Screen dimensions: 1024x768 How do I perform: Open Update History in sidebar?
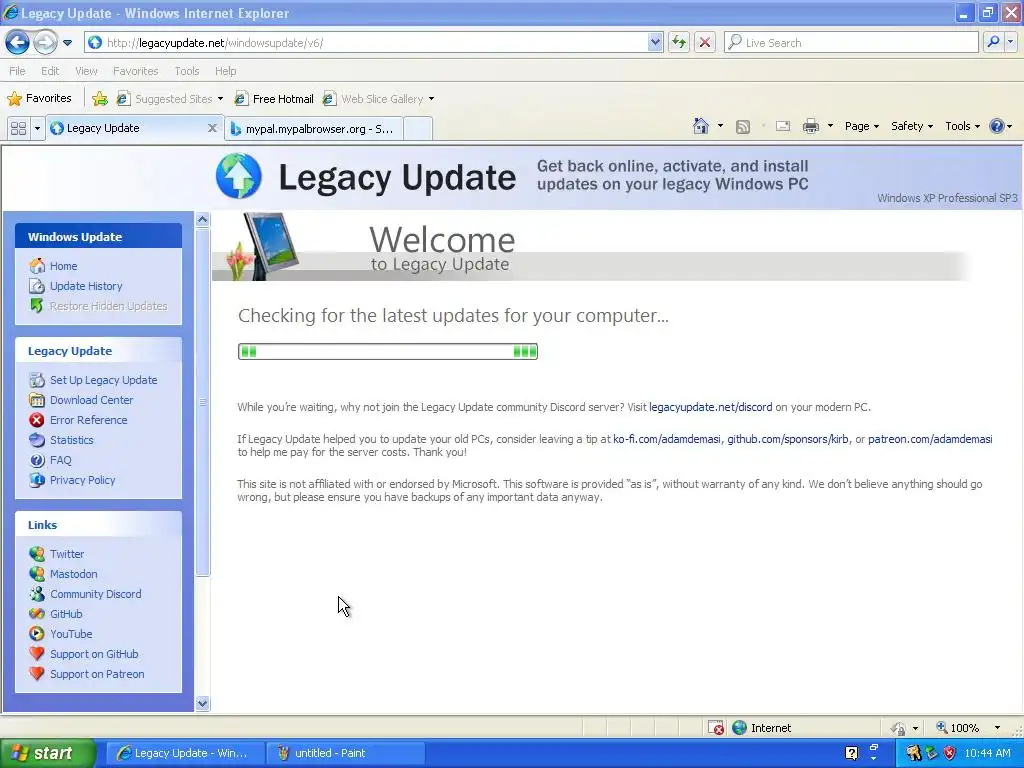[86, 286]
